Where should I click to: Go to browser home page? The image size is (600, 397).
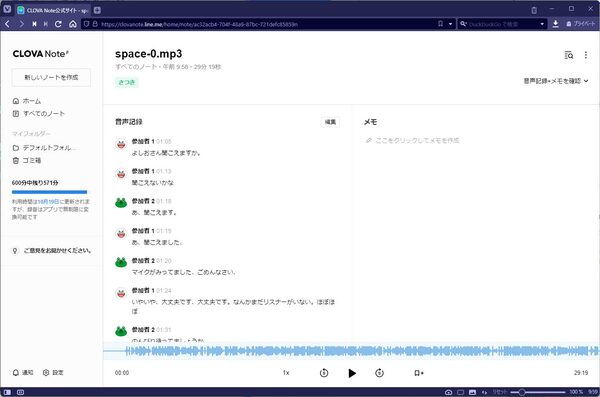73,24
